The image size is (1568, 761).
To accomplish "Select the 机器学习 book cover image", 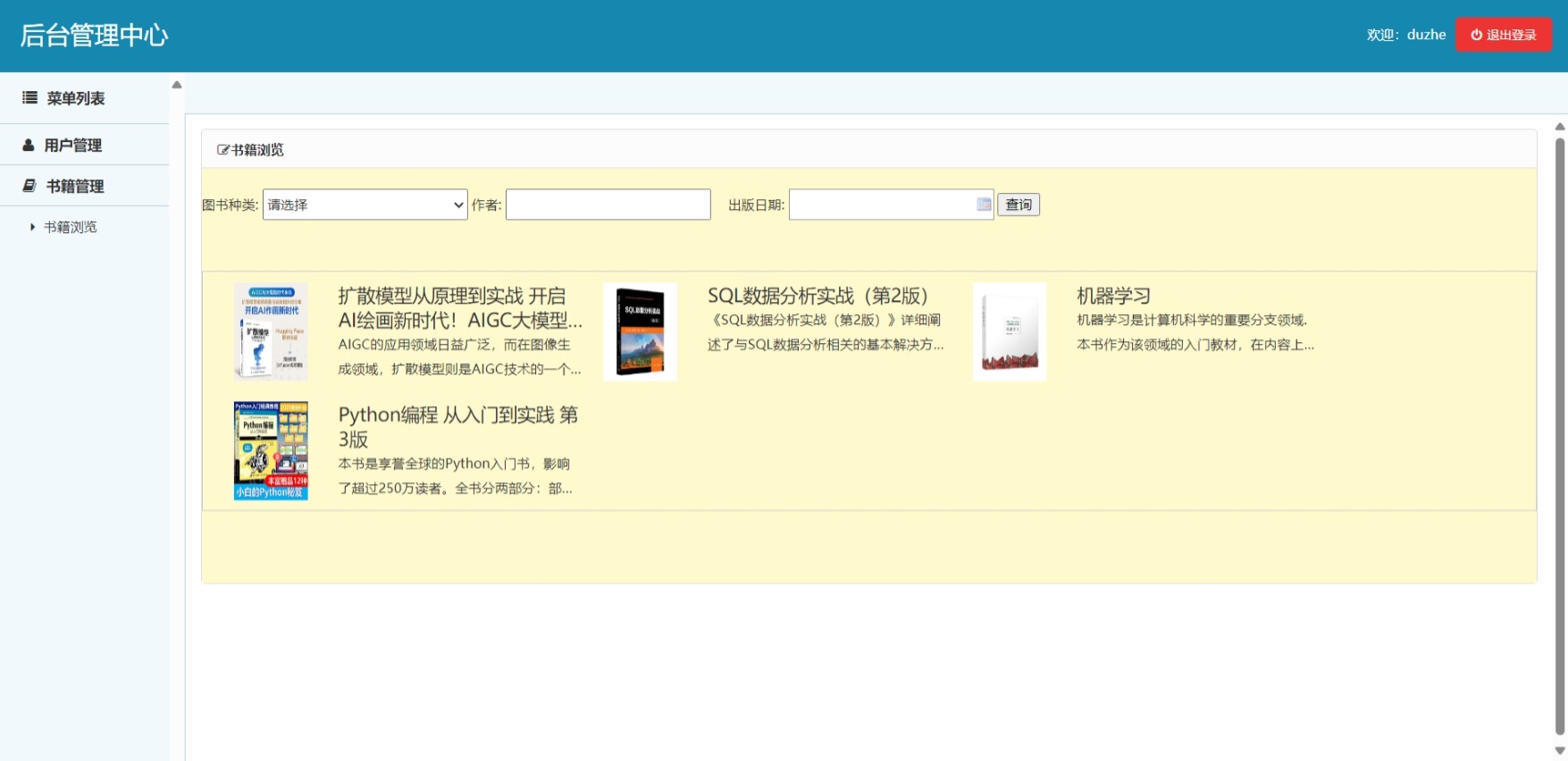I will pos(1010,331).
